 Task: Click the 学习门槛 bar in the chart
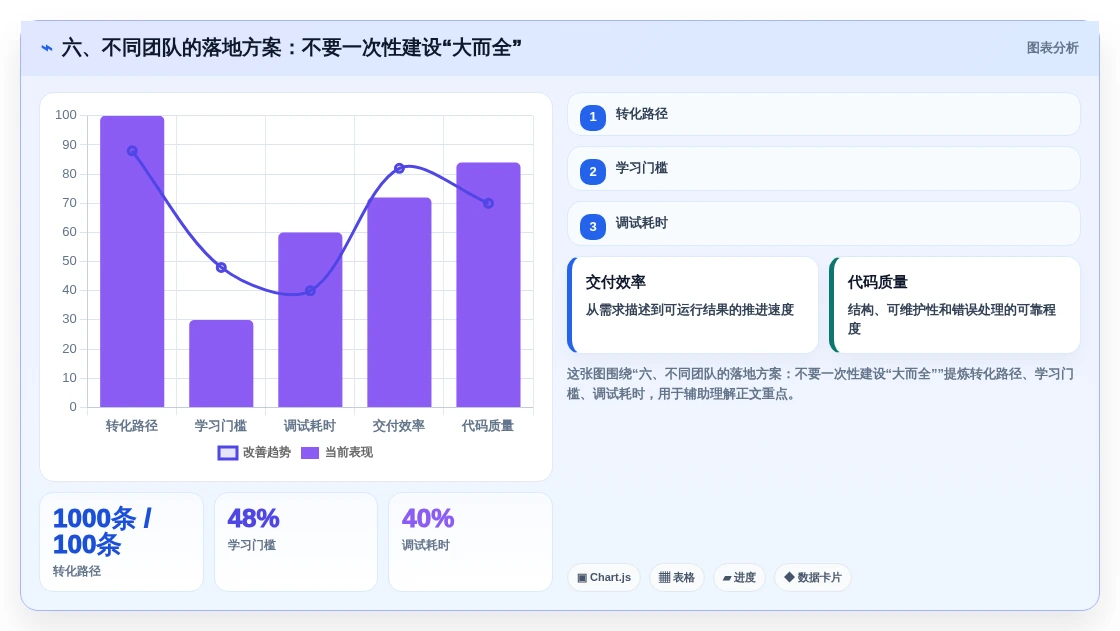221,364
